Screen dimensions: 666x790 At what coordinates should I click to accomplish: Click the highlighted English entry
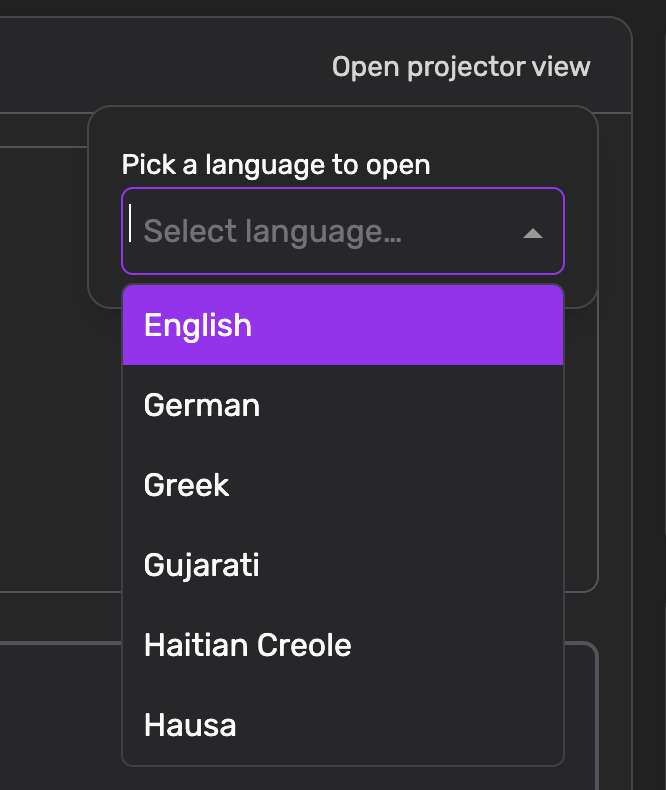pos(343,325)
